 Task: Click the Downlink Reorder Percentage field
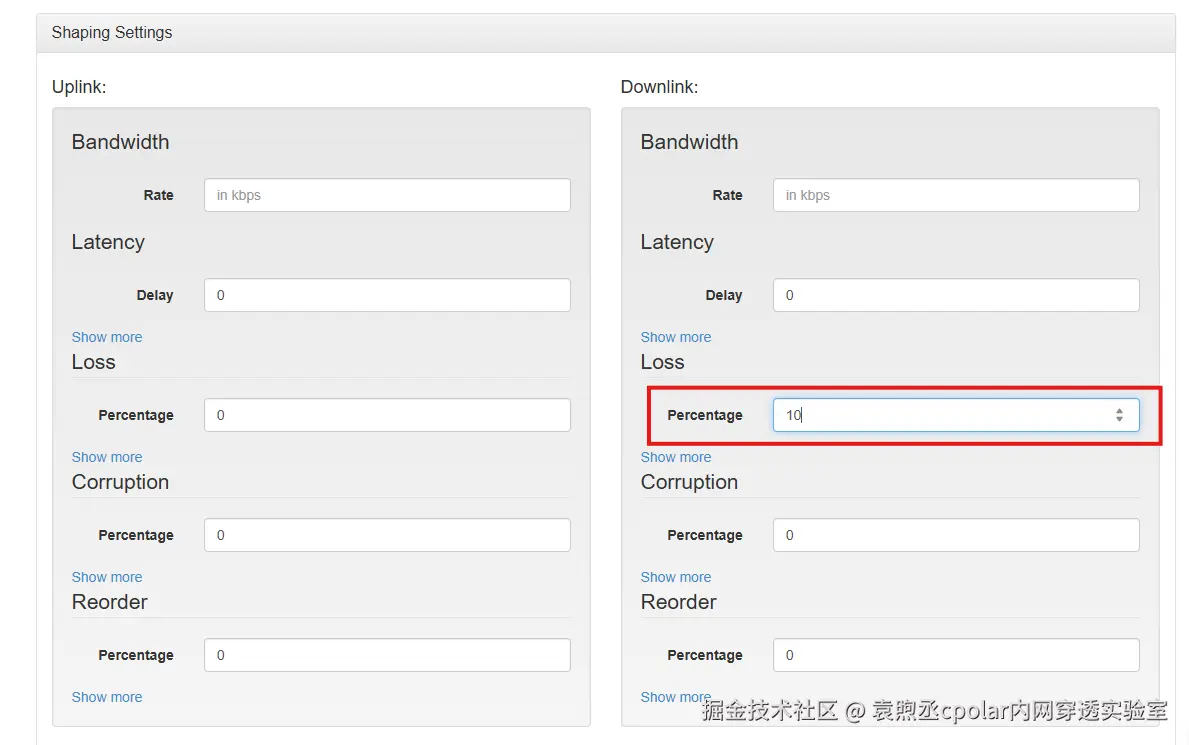(x=956, y=655)
